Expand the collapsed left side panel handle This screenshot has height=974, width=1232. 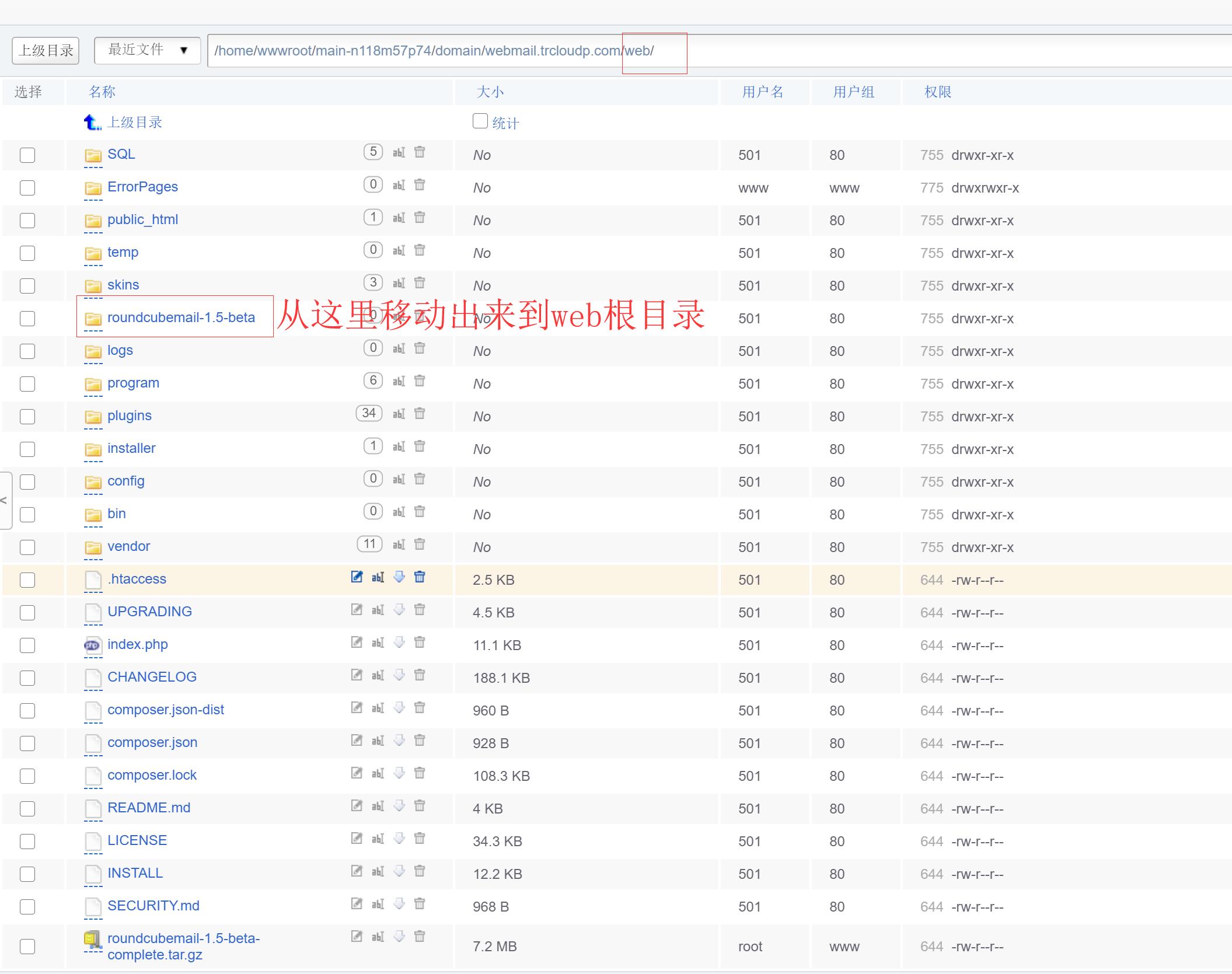5,500
